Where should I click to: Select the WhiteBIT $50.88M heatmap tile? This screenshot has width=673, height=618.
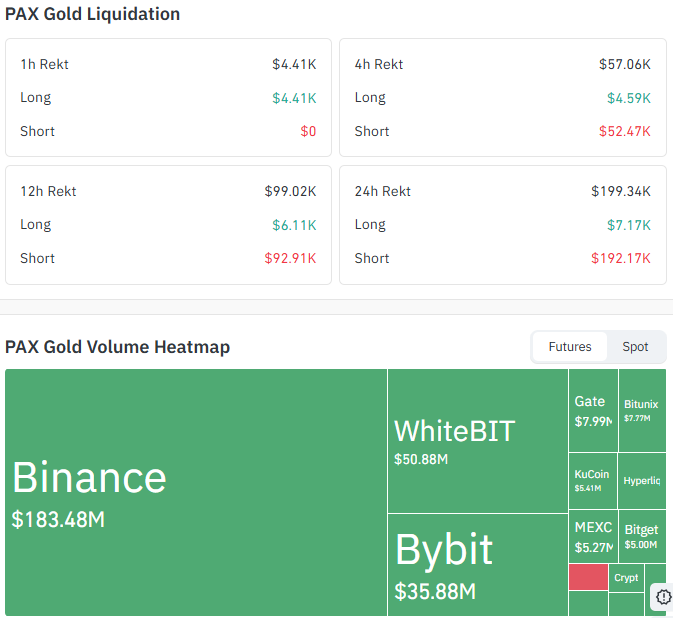click(x=478, y=441)
